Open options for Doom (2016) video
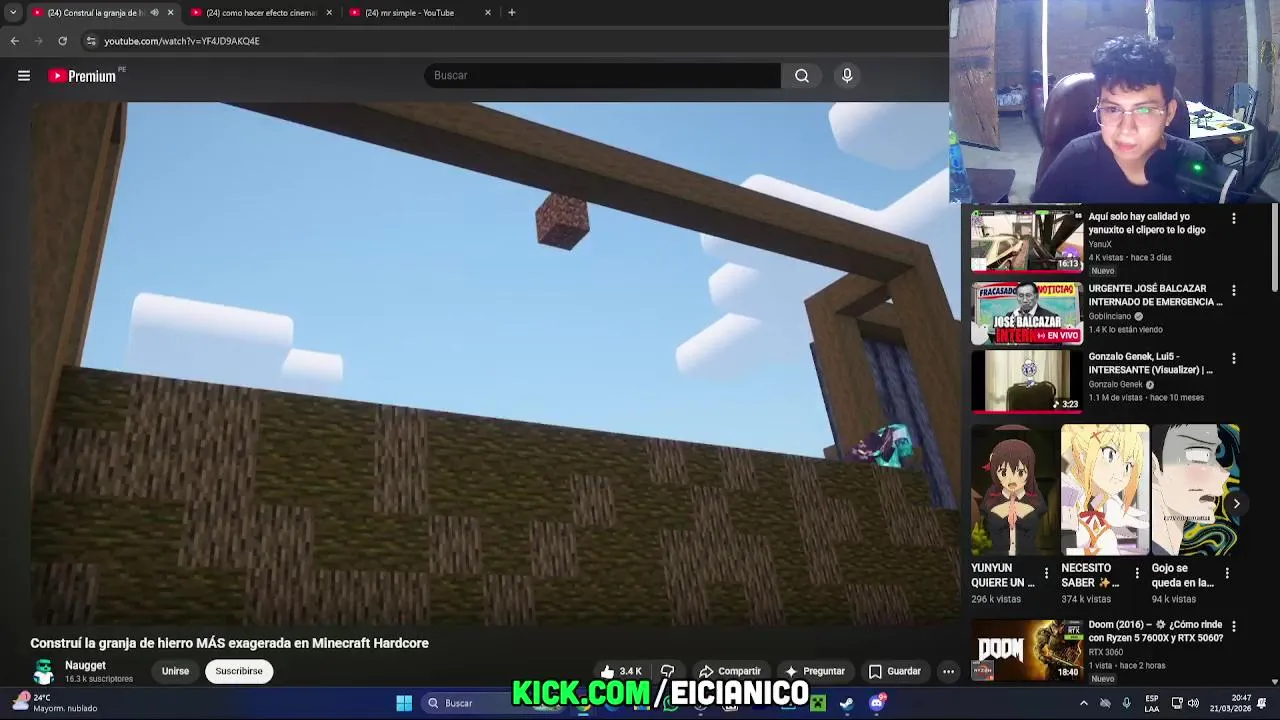1280x720 pixels. (x=1233, y=626)
